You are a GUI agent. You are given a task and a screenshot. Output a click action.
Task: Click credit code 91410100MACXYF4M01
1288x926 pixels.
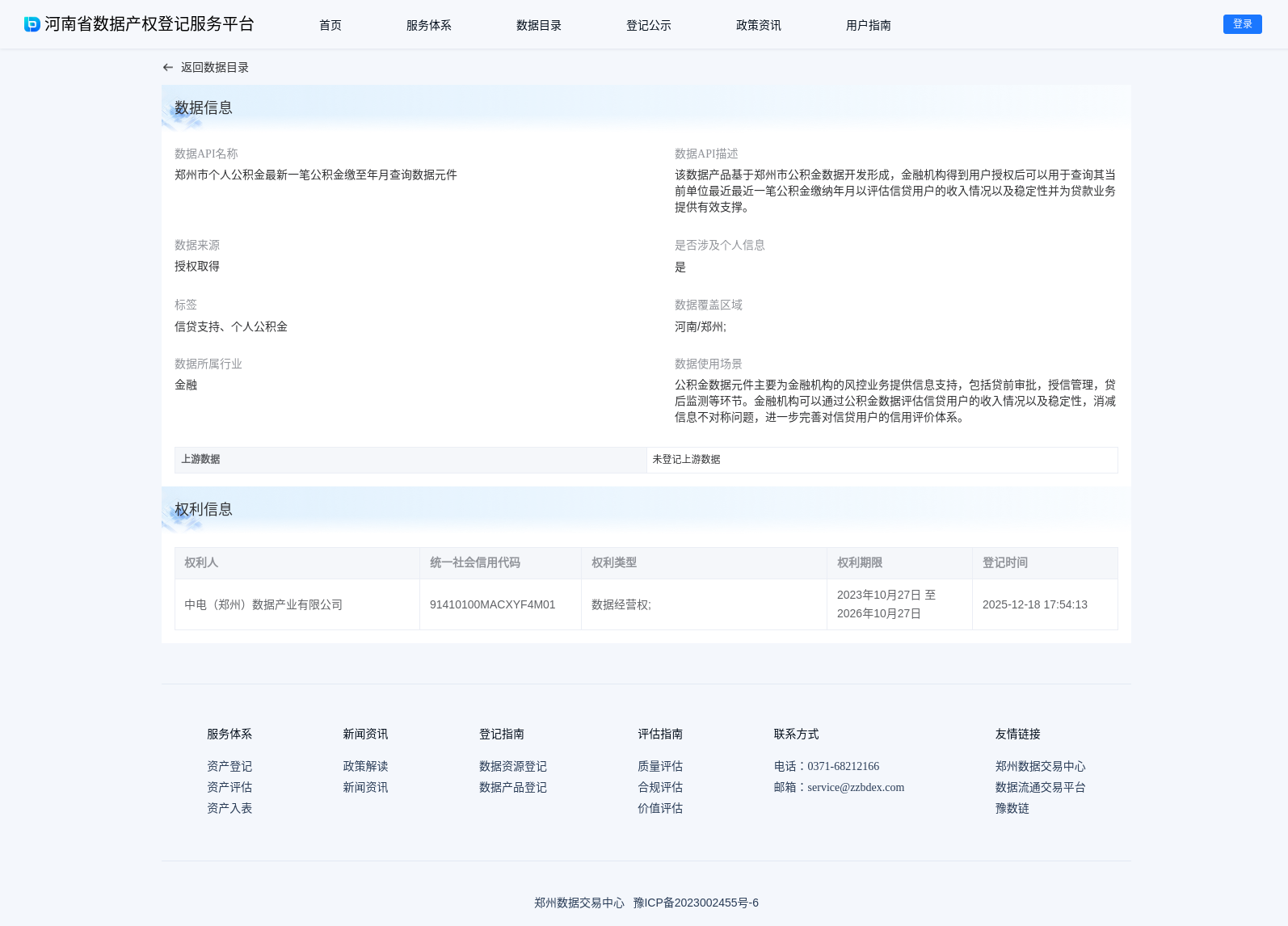[493, 604]
